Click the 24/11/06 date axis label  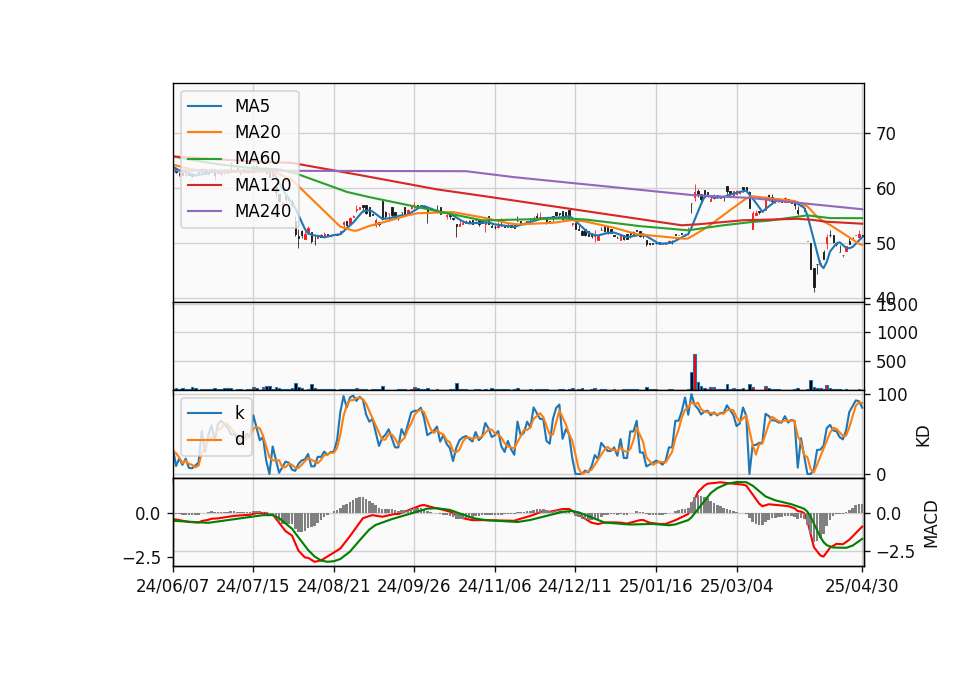click(494, 586)
